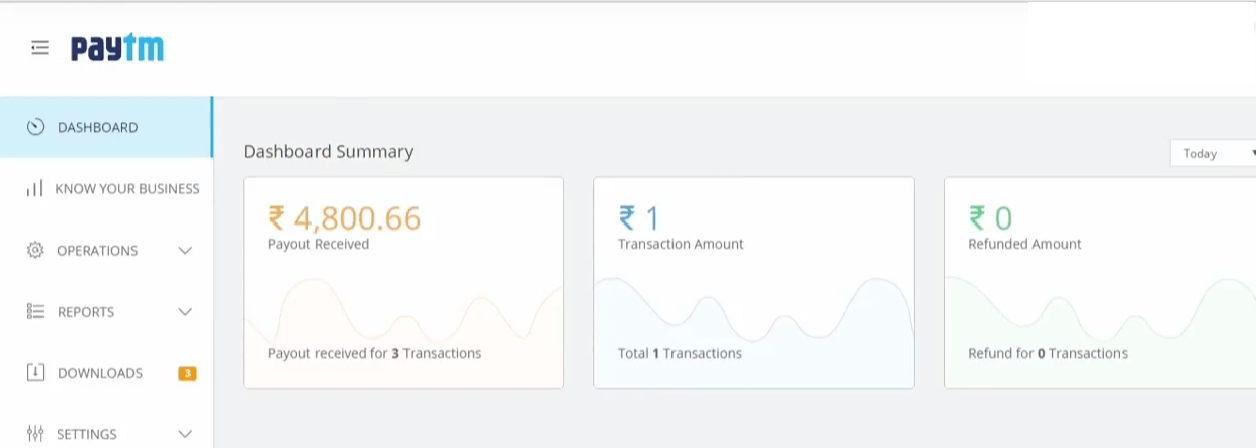Image resolution: width=1256 pixels, height=448 pixels.
Task: Click the Paytm logo
Action: (117, 48)
